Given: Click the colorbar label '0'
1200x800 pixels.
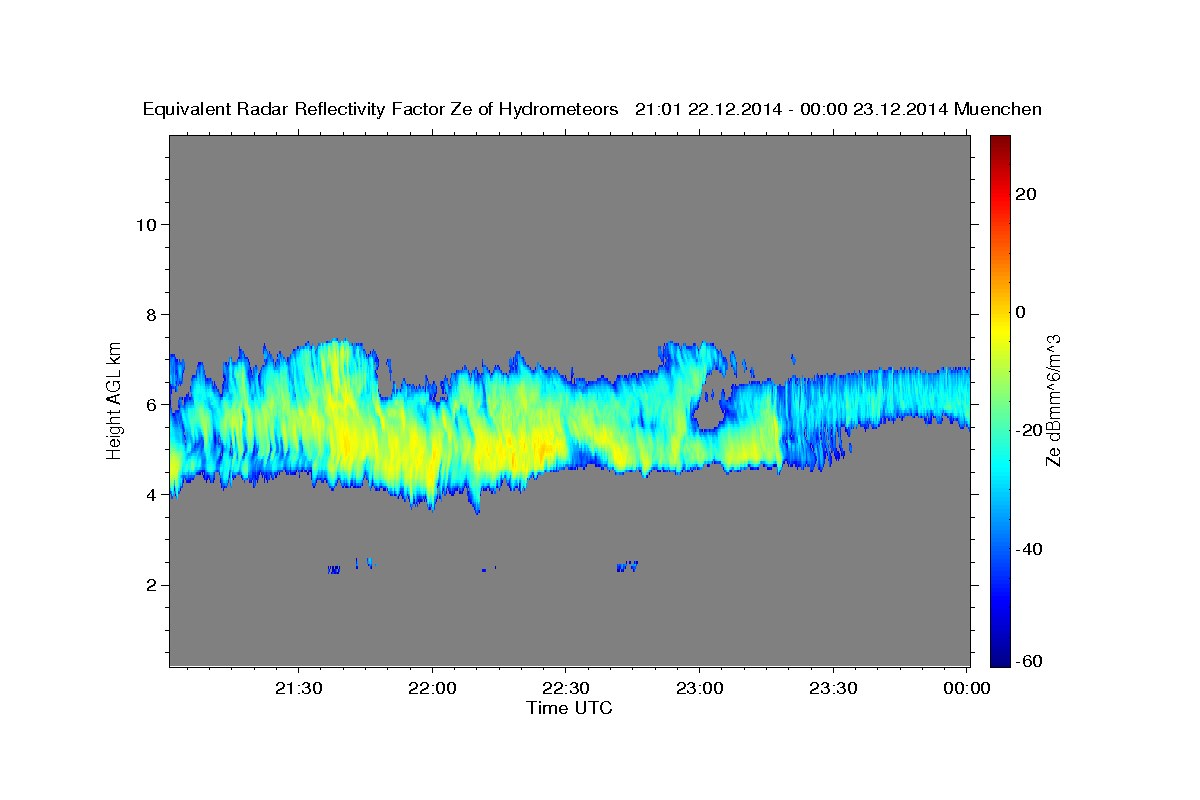Looking at the screenshot, I should 1021,312.
